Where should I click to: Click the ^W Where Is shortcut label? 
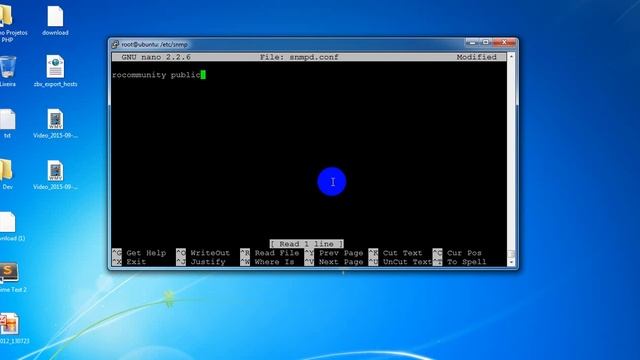[x=267, y=262]
